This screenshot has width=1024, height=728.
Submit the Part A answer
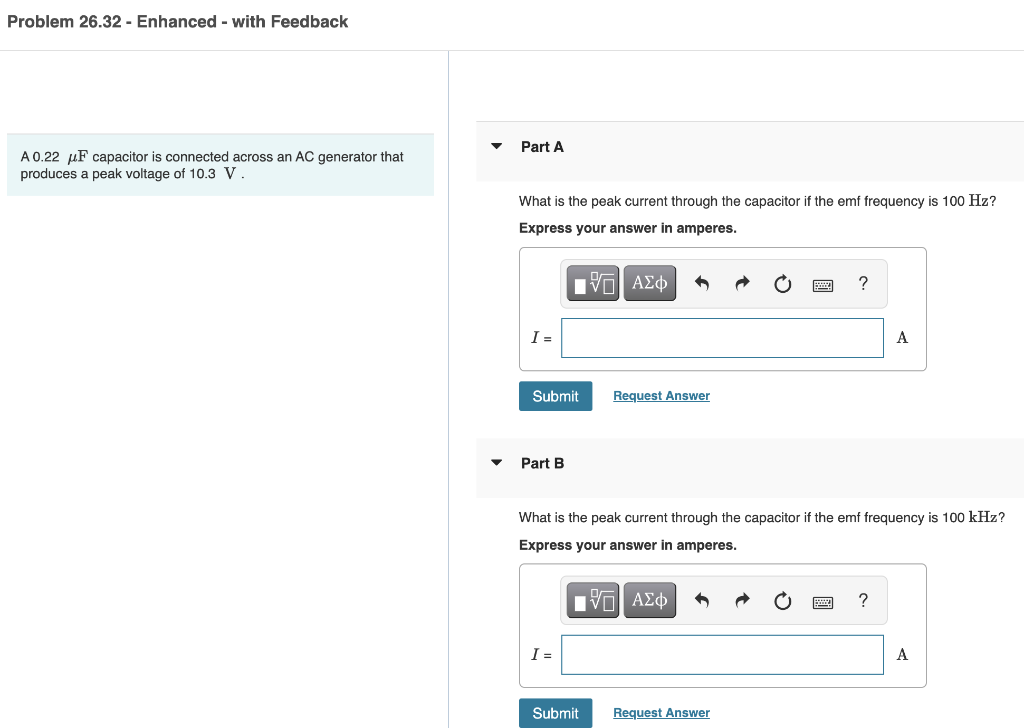click(x=555, y=396)
